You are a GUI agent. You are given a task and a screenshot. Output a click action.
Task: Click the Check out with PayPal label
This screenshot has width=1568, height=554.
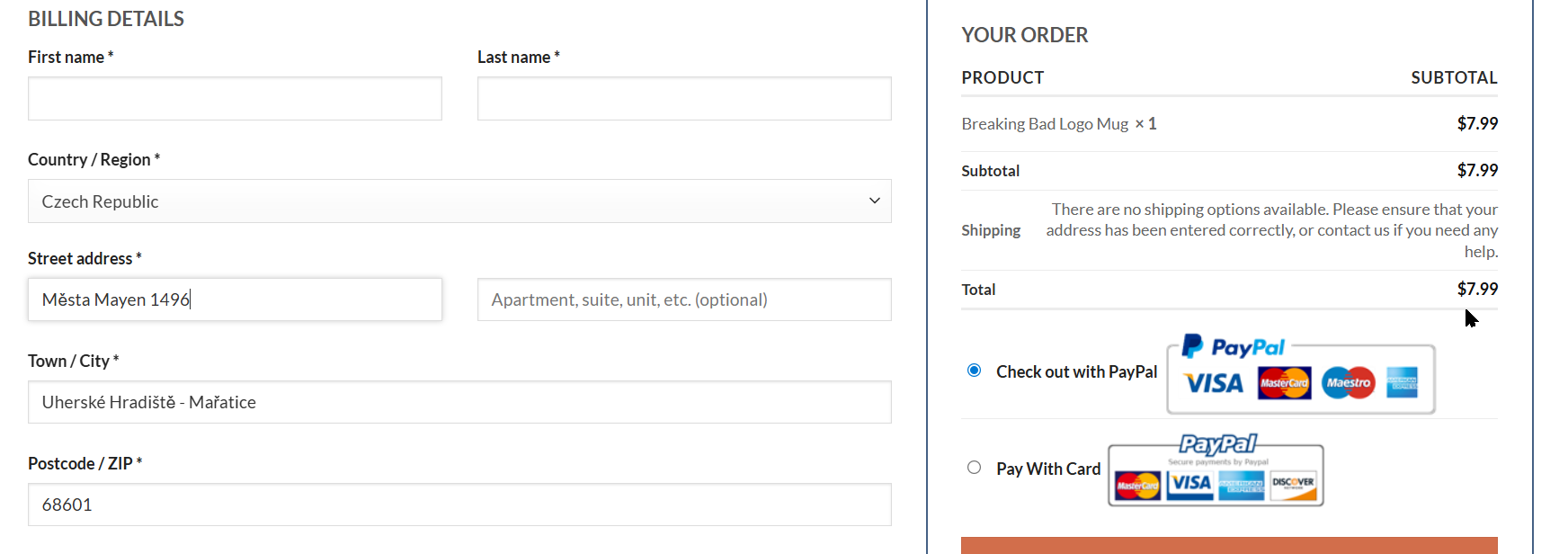pos(1076,372)
